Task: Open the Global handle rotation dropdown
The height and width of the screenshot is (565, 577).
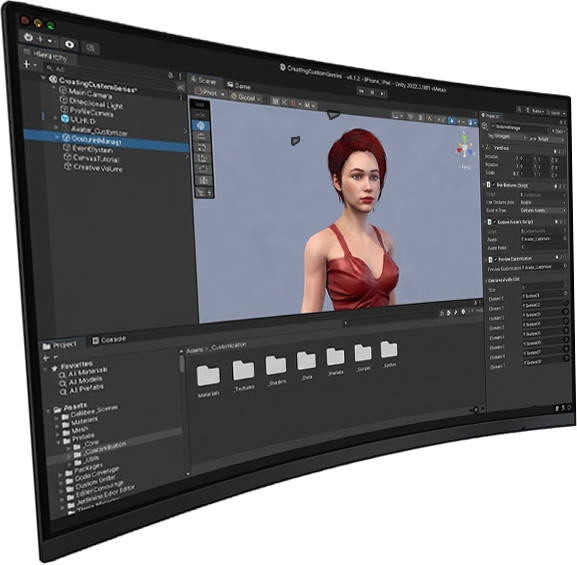Action: click(246, 98)
